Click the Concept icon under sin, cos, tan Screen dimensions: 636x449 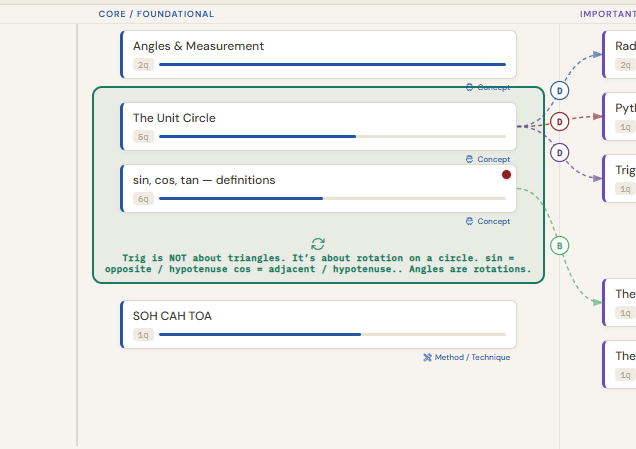(470, 221)
